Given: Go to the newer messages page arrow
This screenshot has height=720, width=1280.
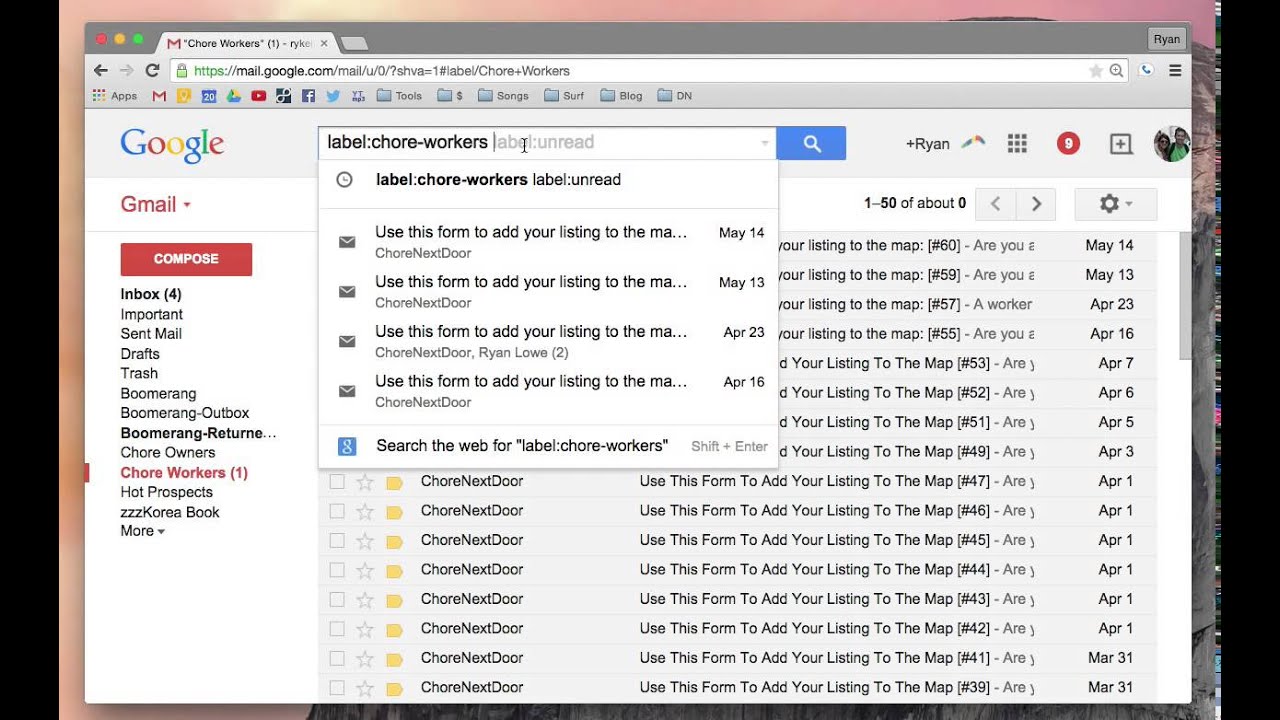Looking at the screenshot, I should [995, 204].
